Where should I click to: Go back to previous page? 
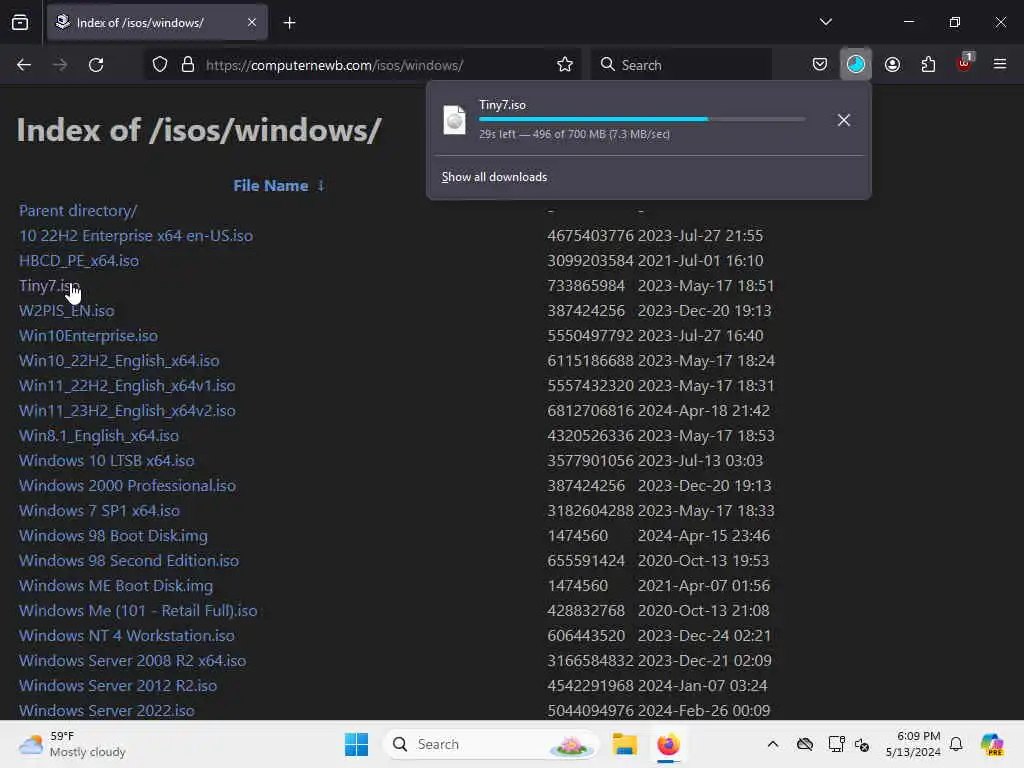[x=24, y=65]
